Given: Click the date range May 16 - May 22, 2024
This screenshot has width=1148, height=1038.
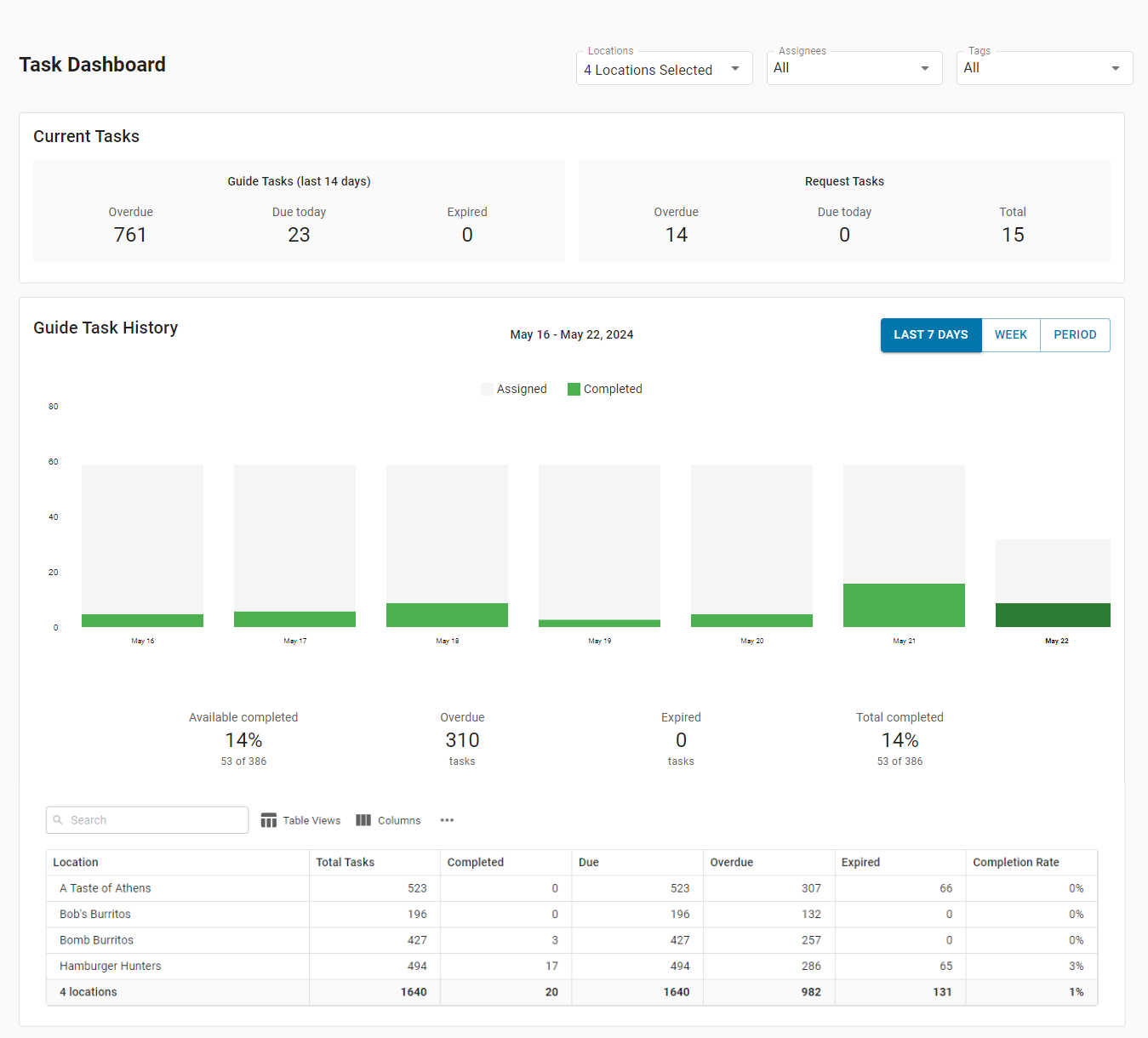Looking at the screenshot, I should (x=572, y=334).
